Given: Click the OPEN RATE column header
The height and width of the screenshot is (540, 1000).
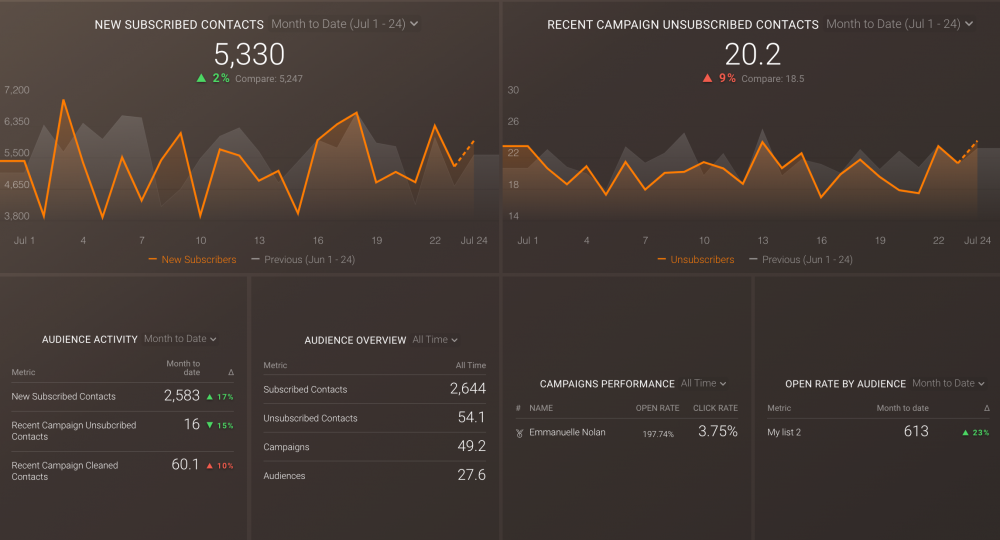Looking at the screenshot, I should coord(657,408).
